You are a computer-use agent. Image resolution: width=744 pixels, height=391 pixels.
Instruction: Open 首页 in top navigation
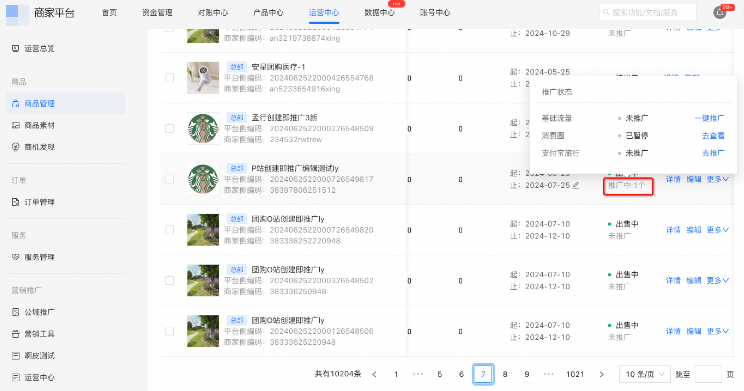click(x=110, y=13)
